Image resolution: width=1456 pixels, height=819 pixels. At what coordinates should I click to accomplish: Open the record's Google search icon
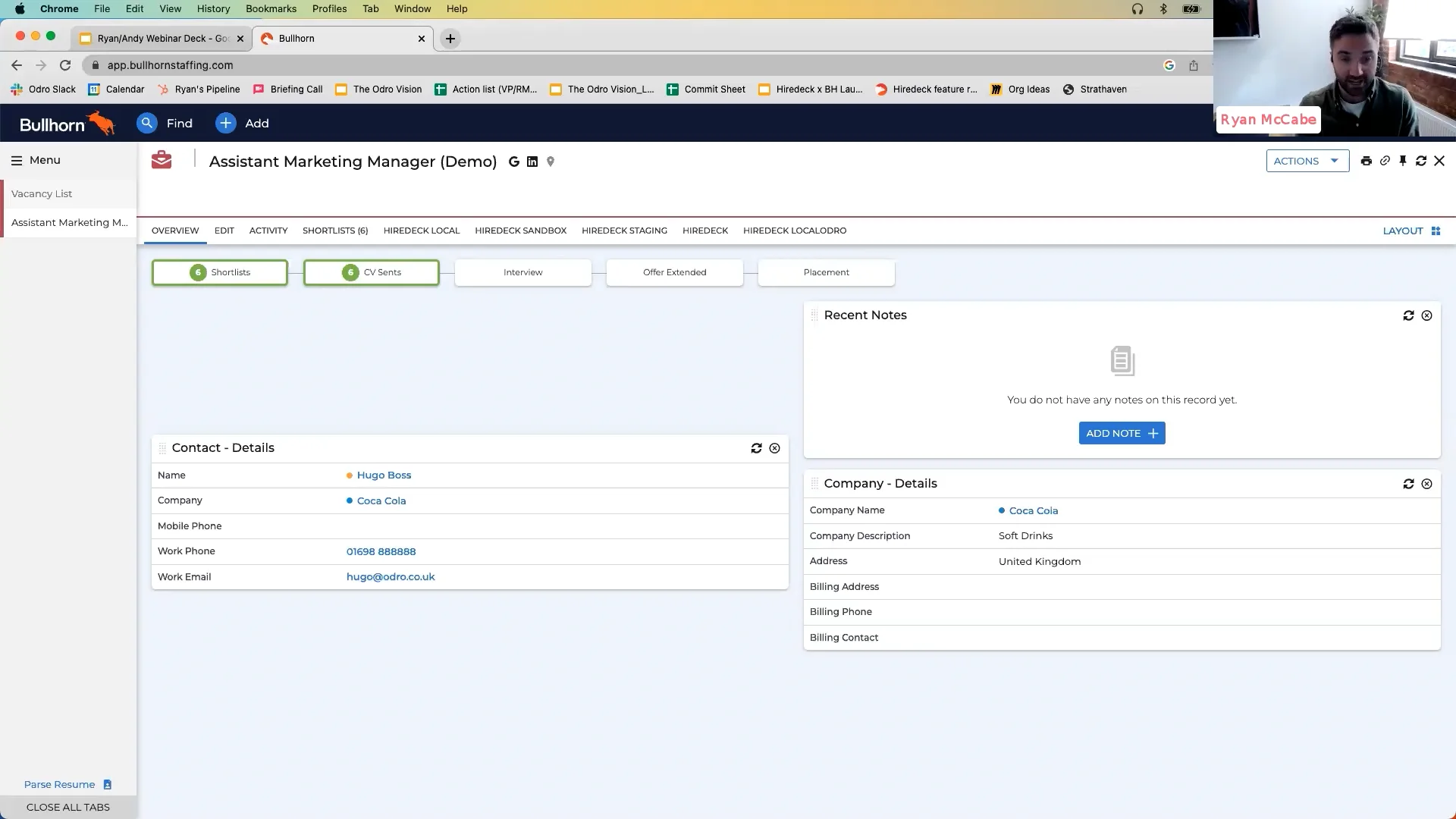point(514,162)
